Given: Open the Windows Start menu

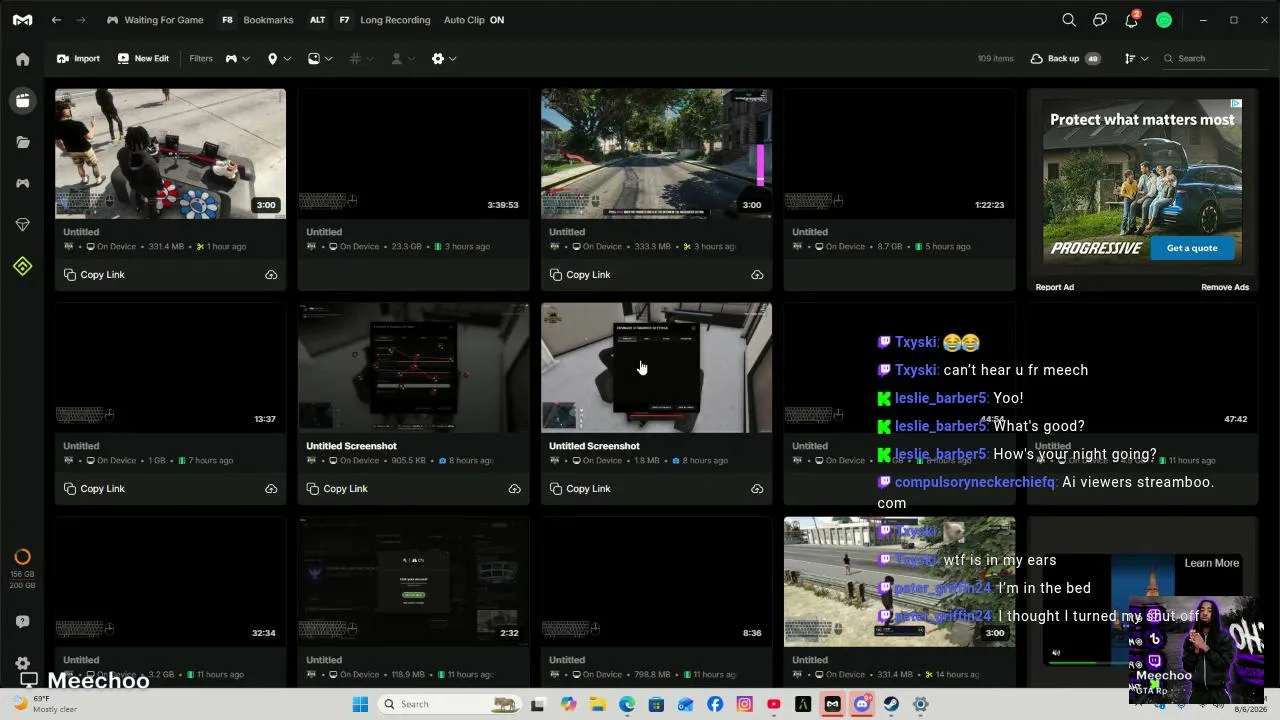Looking at the screenshot, I should pos(360,704).
